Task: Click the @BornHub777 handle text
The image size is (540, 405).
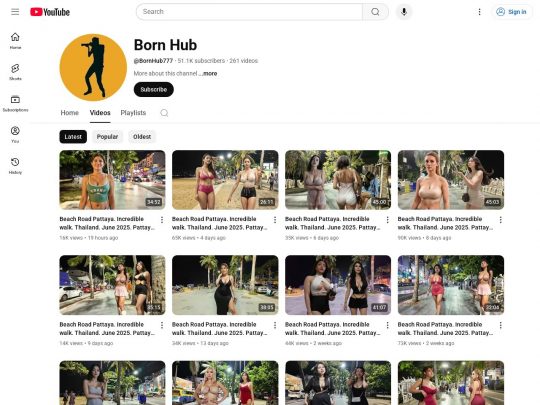Action: (x=153, y=61)
